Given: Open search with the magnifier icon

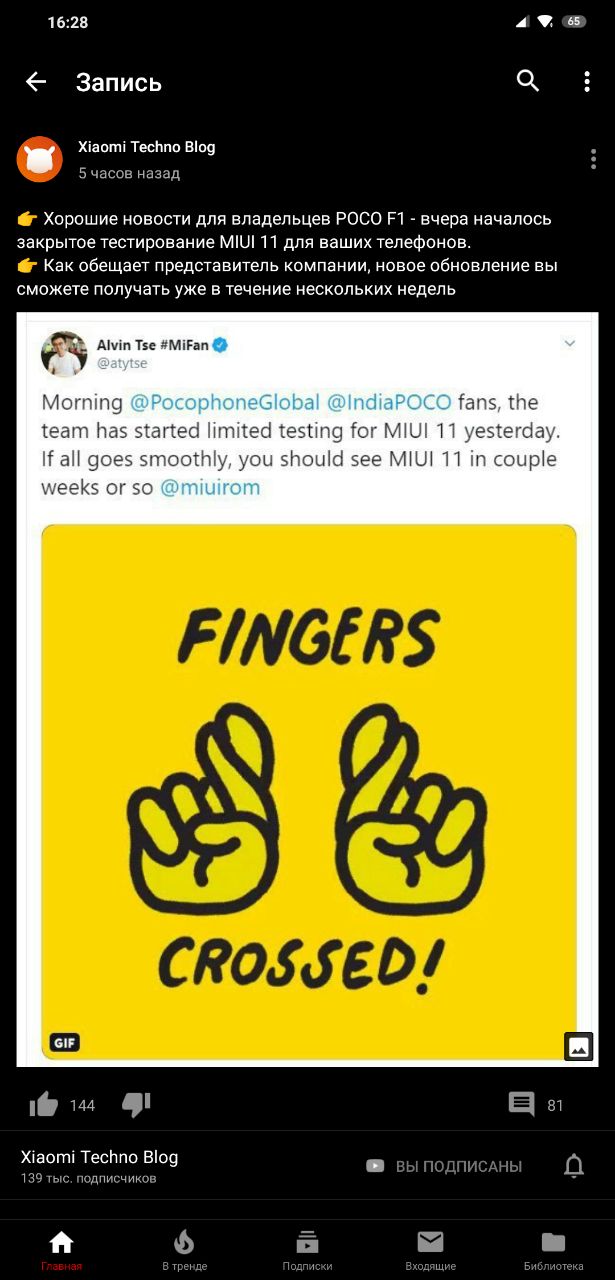Looking at the screenshot, I should 528,81.
